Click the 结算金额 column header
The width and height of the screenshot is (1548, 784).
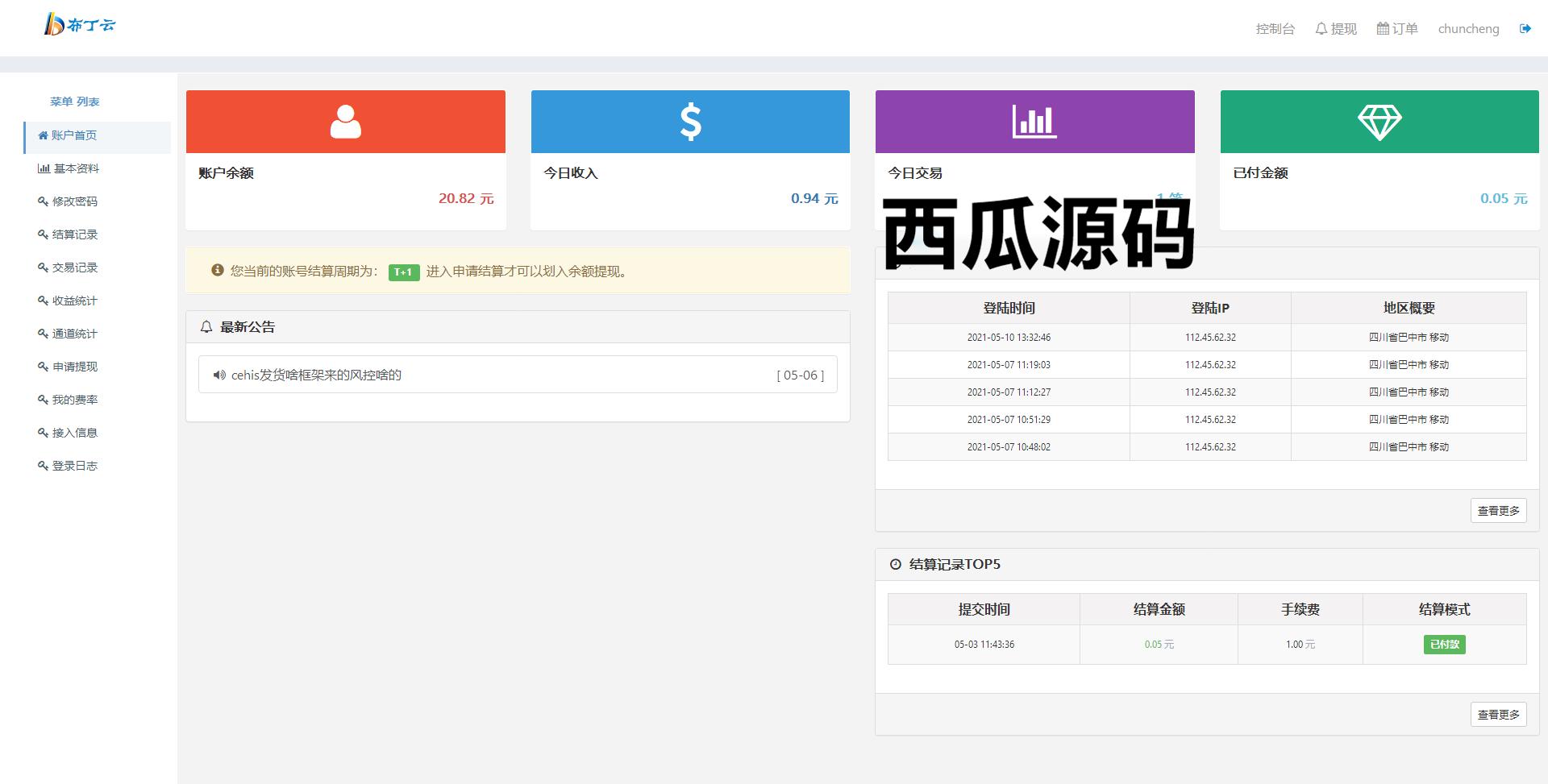1159,609
